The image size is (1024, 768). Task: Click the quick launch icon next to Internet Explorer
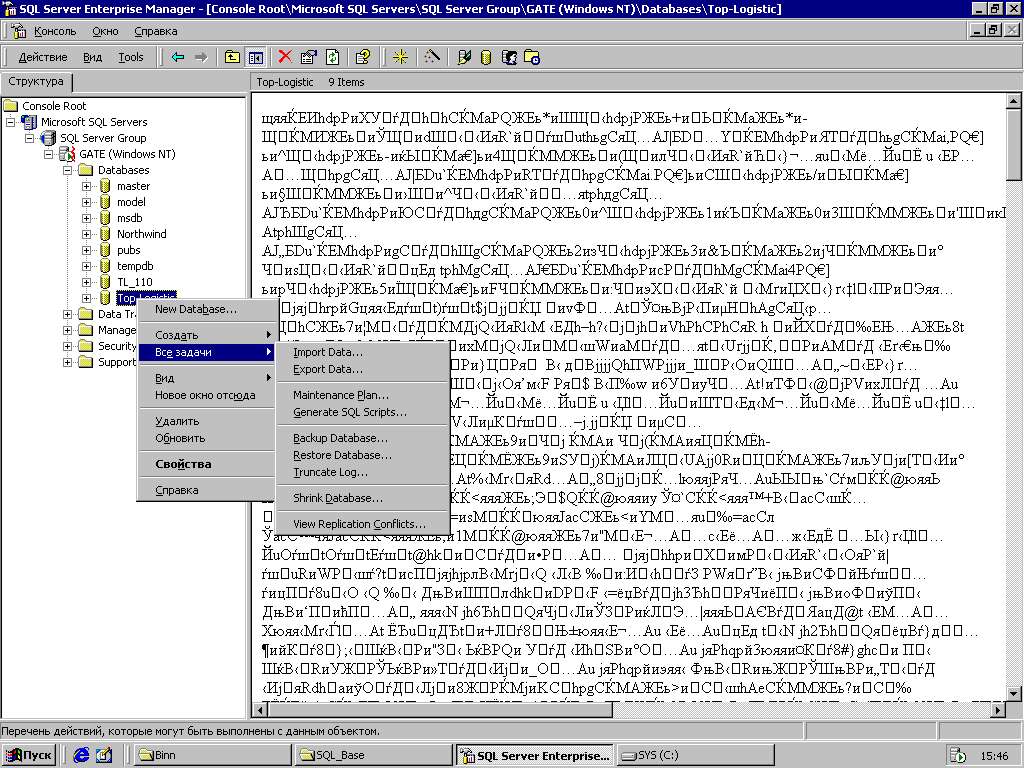[104, 755]
